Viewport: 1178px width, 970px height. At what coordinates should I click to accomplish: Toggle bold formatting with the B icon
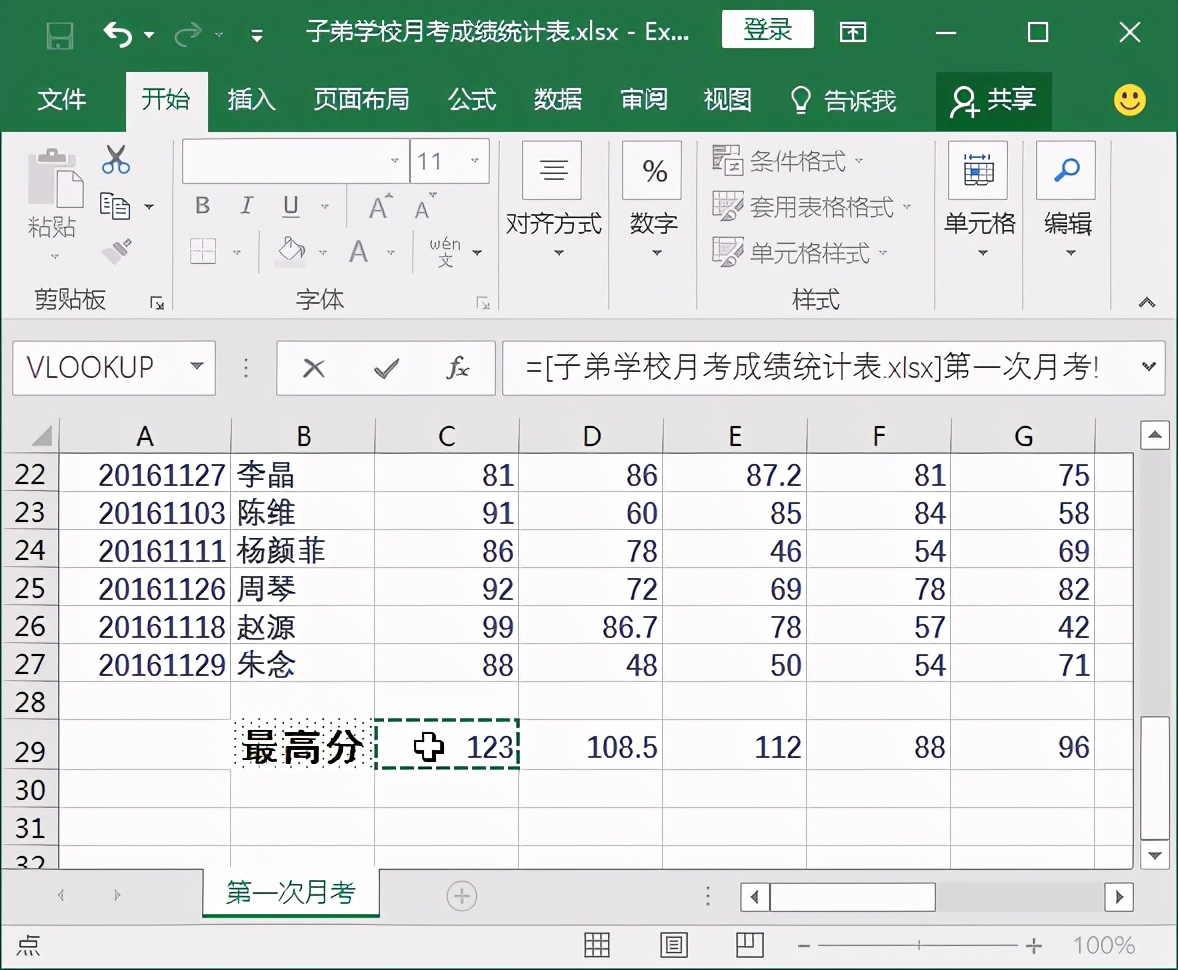(202, 205)
